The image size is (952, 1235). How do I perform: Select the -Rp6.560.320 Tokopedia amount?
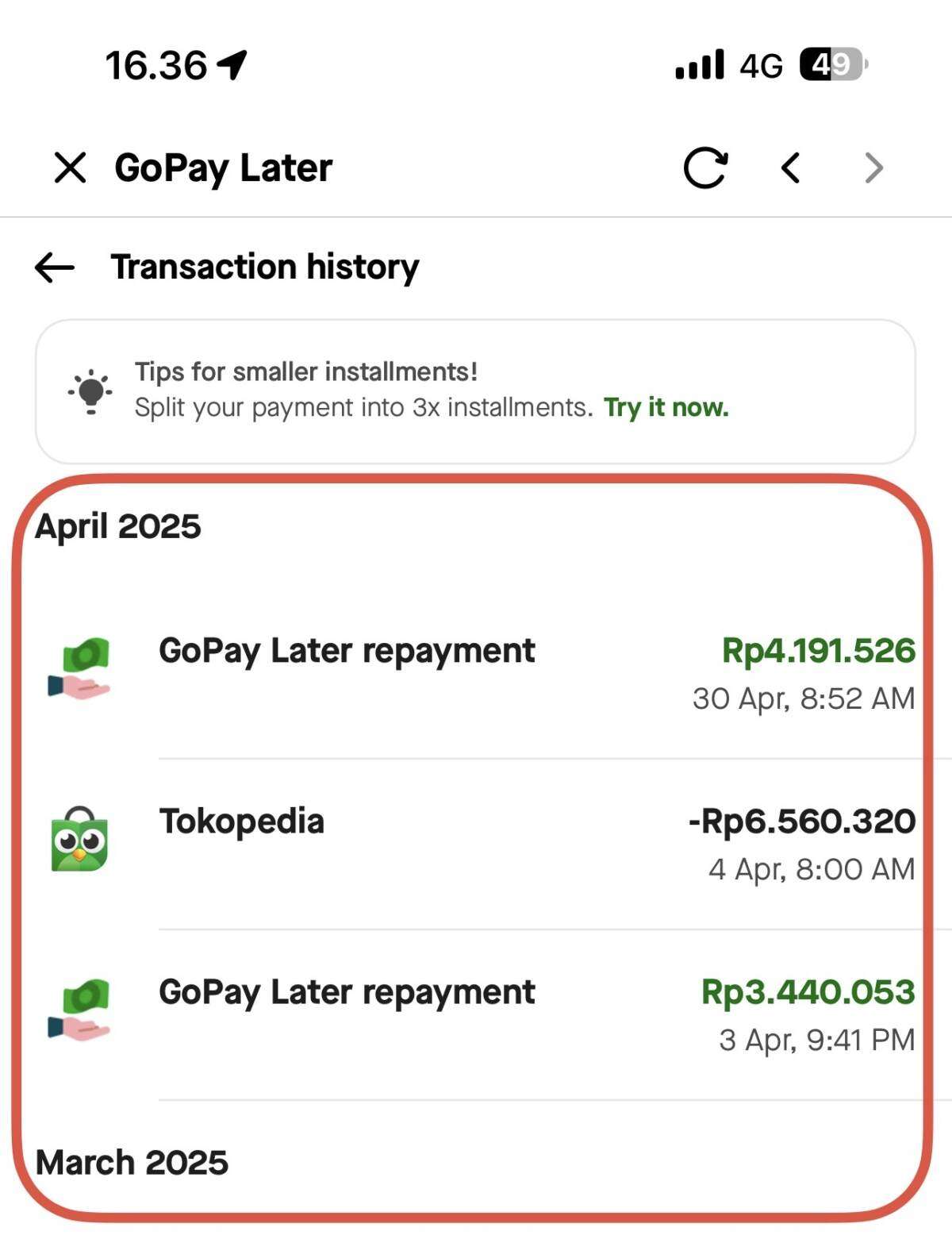point(802,821)
